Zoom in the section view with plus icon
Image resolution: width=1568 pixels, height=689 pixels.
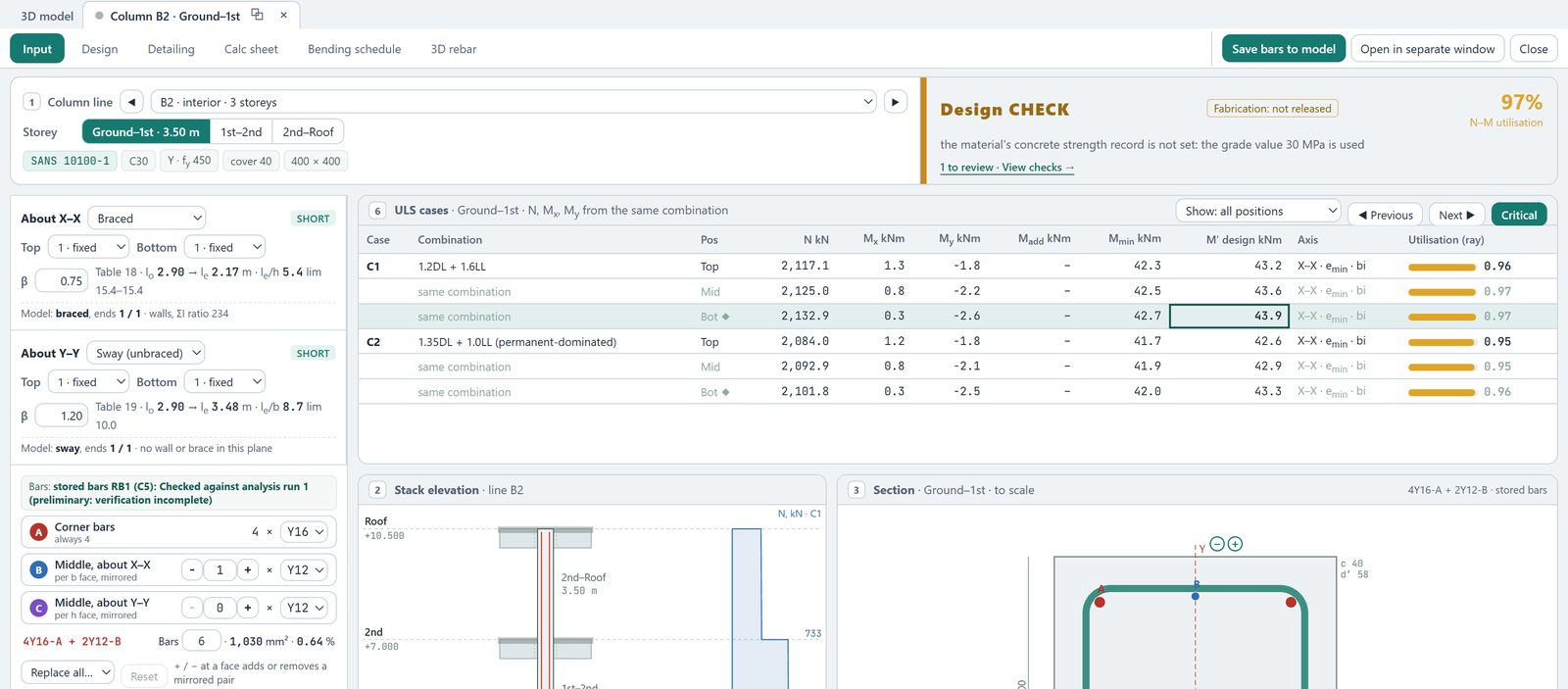coord(1235,544)
